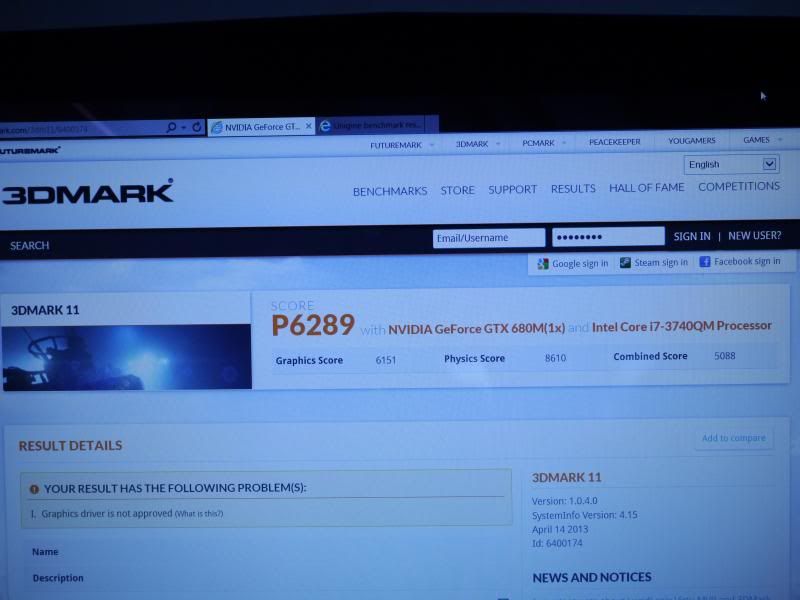Click the Google sign in icon
Image resolution: width=800 pixels, height=600 pixels.
tap(543, 264)
